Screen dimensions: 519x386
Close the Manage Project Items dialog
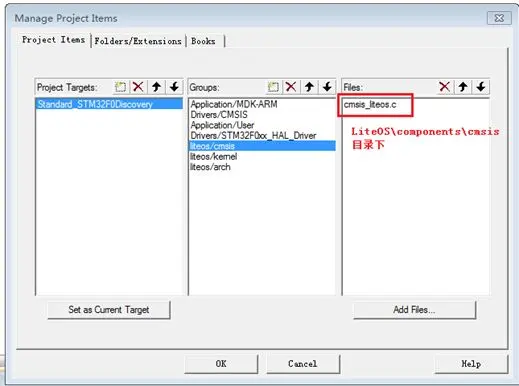(499, 18)
